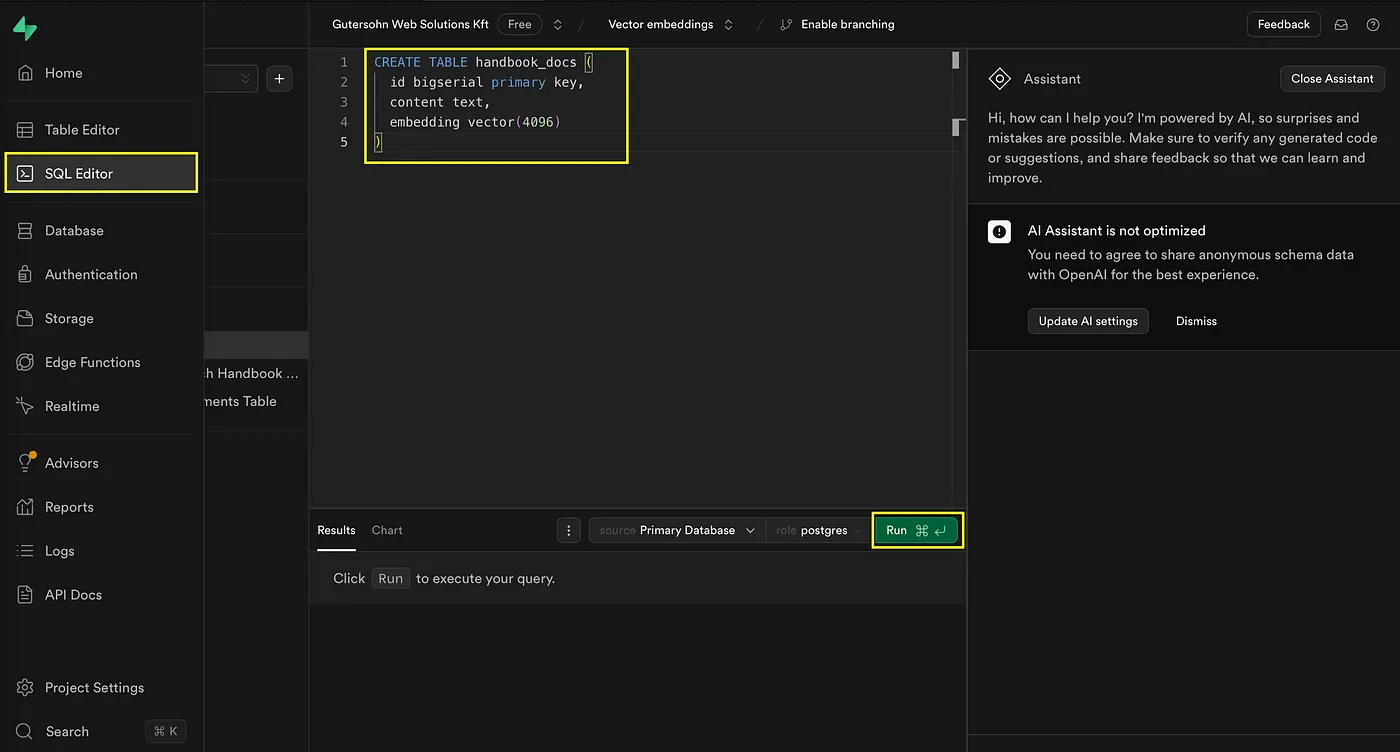Select the Vector embeddings project name
The width and height of the screenshot is (1400, 752).
tap(661, 25)
